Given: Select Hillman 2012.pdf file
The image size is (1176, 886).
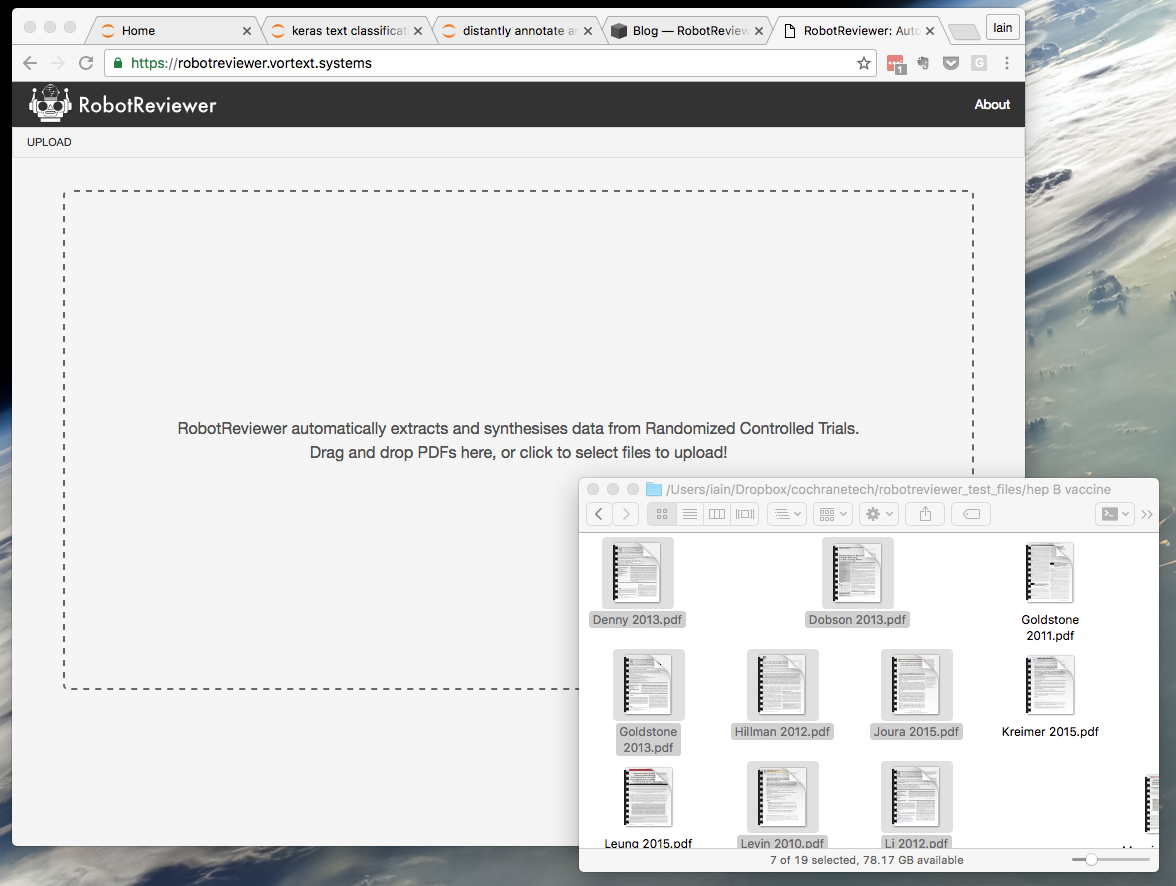Looking at the screenshot, I should [782, 695].
